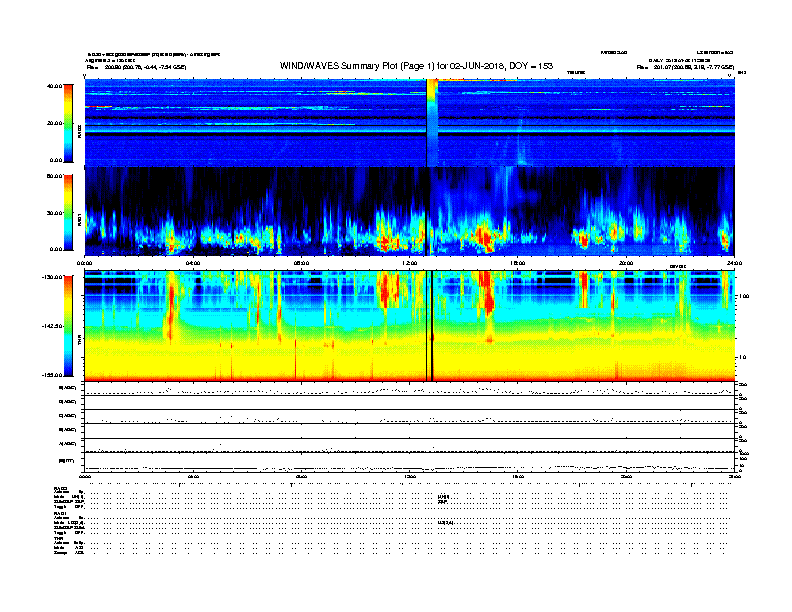Click the RAD2 color scale bar
The image size is (792, 612).
[68, 123]
